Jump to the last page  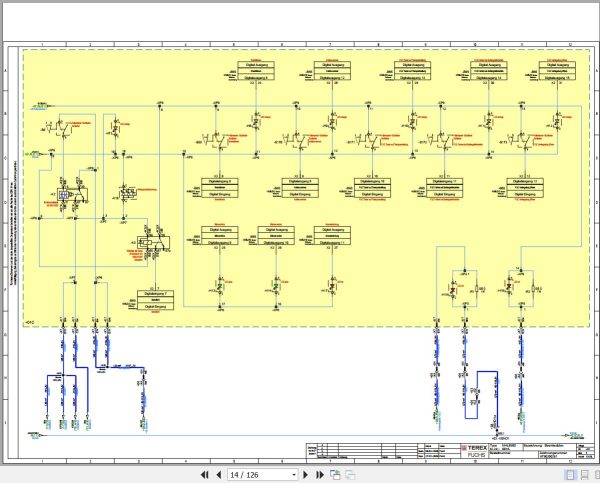320,475
